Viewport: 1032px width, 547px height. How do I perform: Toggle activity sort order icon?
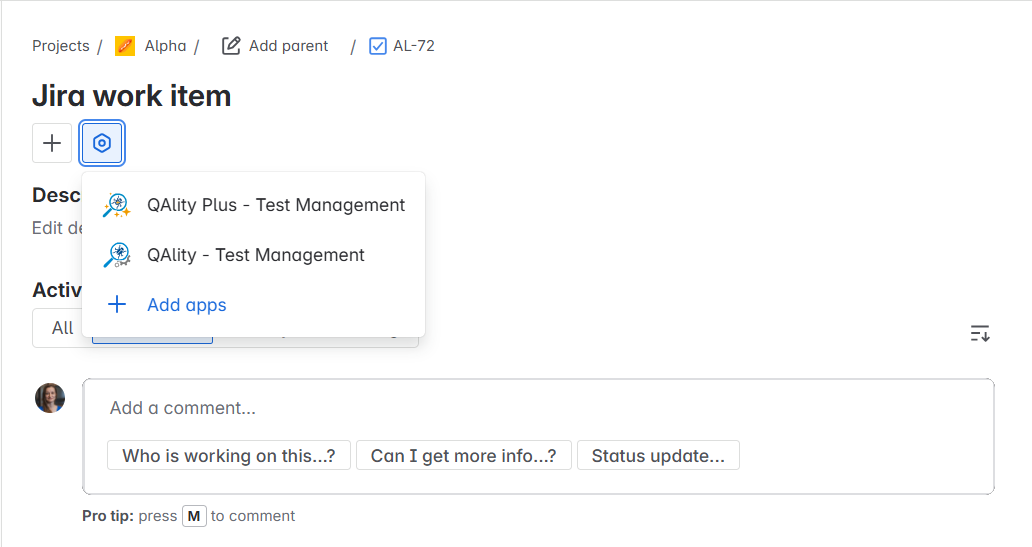click(980, 333)
